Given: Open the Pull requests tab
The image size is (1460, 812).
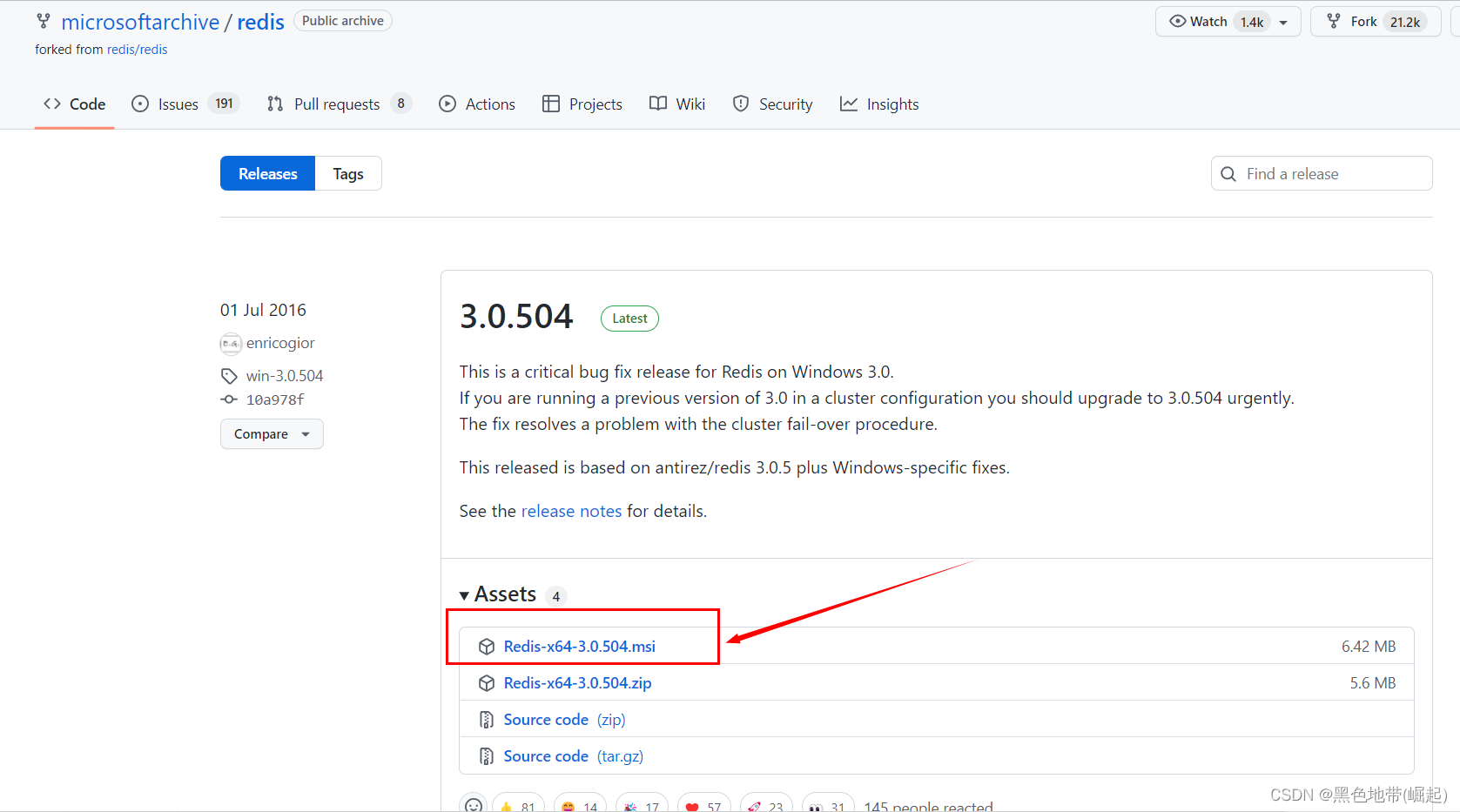Looking at the screenshot, I should pos(337,104).
